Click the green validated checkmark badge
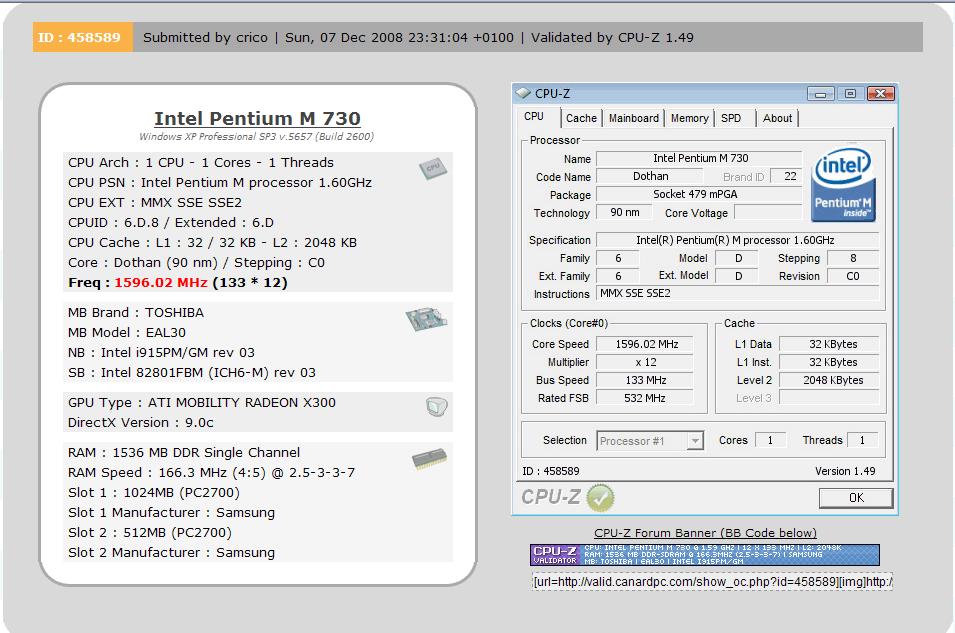Image resolution: width=955 pixels, height=633 pixels. click(x=601, y=498)
